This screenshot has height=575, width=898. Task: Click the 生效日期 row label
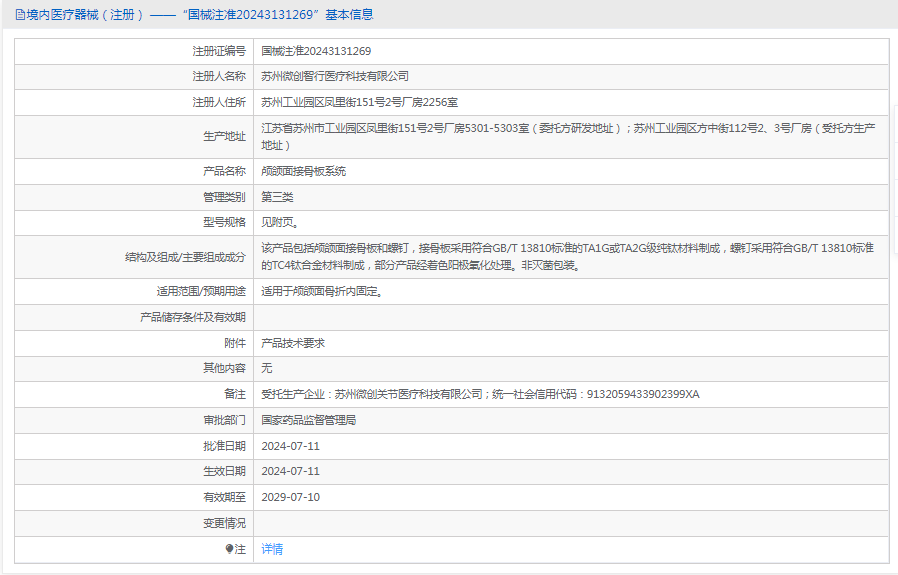224,471
